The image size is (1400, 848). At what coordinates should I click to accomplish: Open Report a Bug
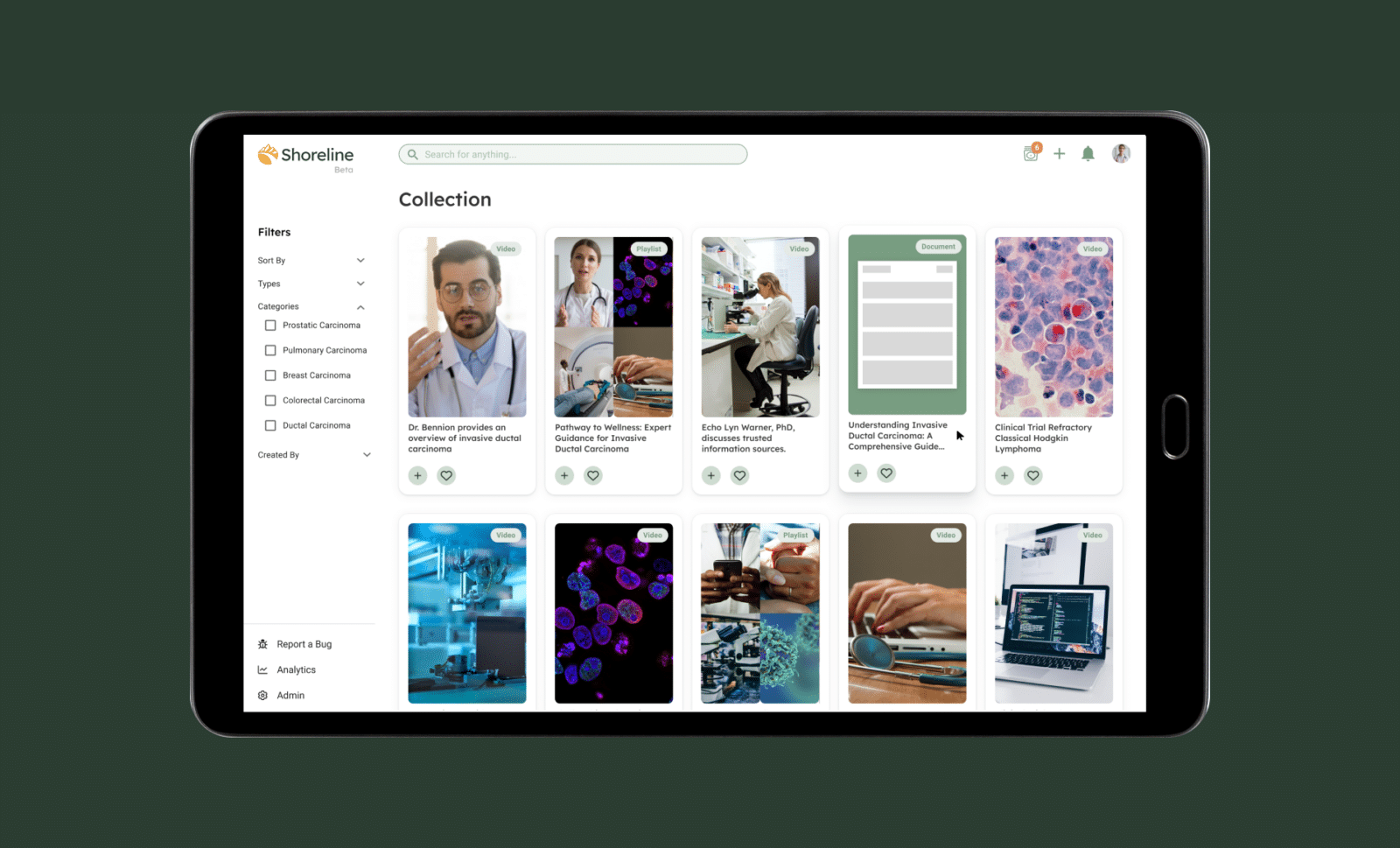[304, 644]
